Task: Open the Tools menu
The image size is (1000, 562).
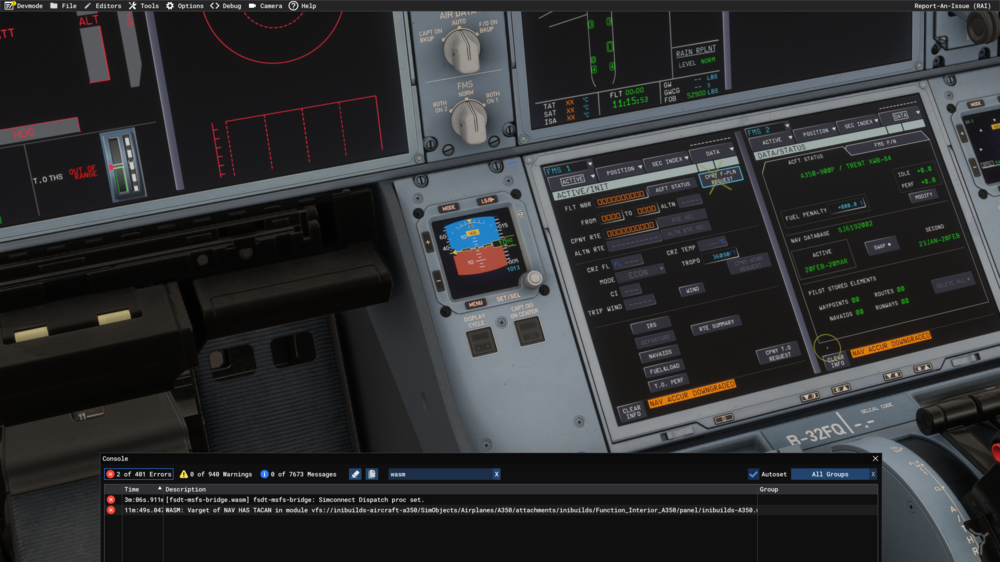Action: pyautogui.click(x=143, y=6)
